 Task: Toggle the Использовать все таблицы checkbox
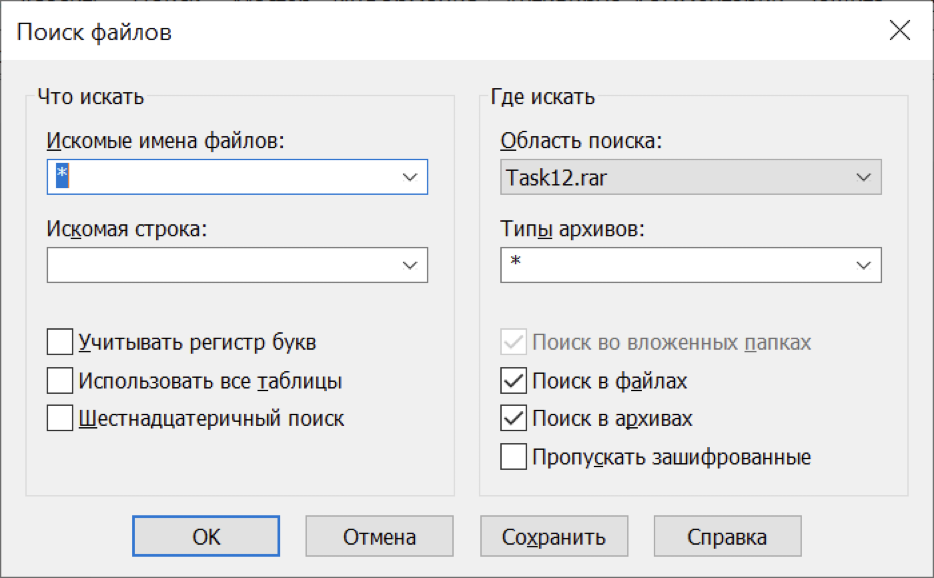[61, 380]
